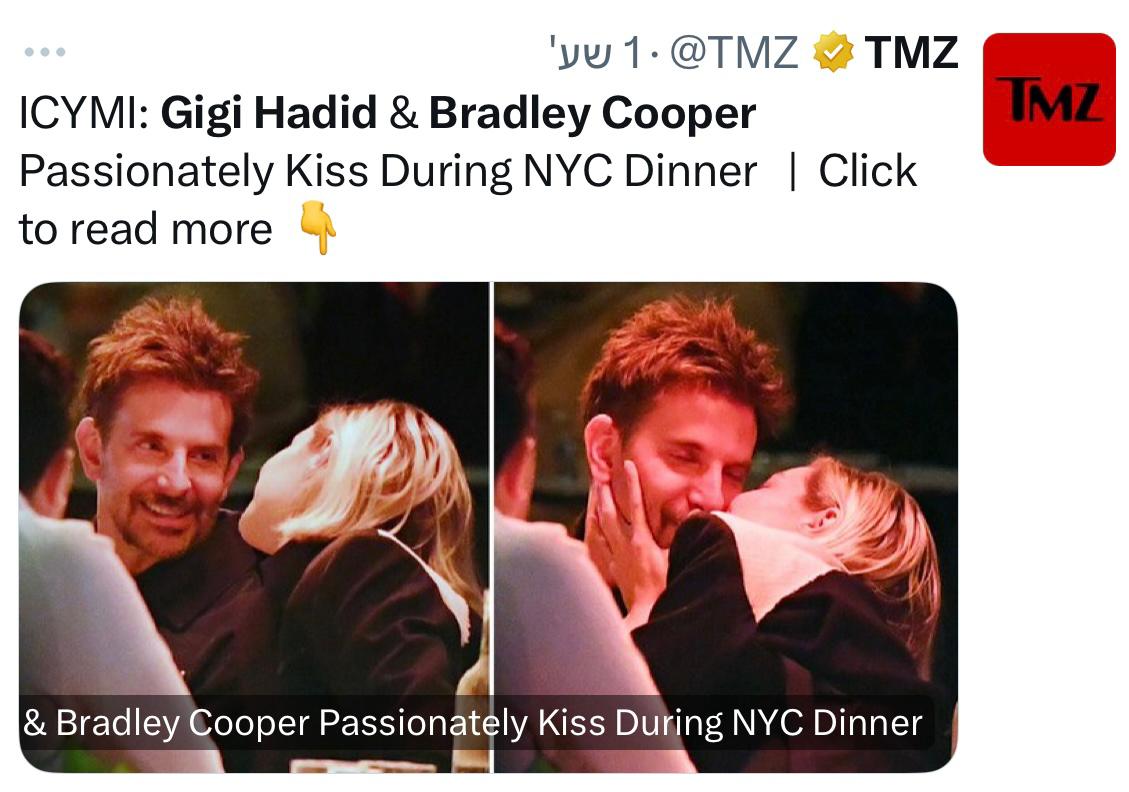The width and height of the screenshot is (1129, 792).
Task: Click "Passionately Kiss During NYC Dinner" tweet line
Action: (x=388, y=172)
